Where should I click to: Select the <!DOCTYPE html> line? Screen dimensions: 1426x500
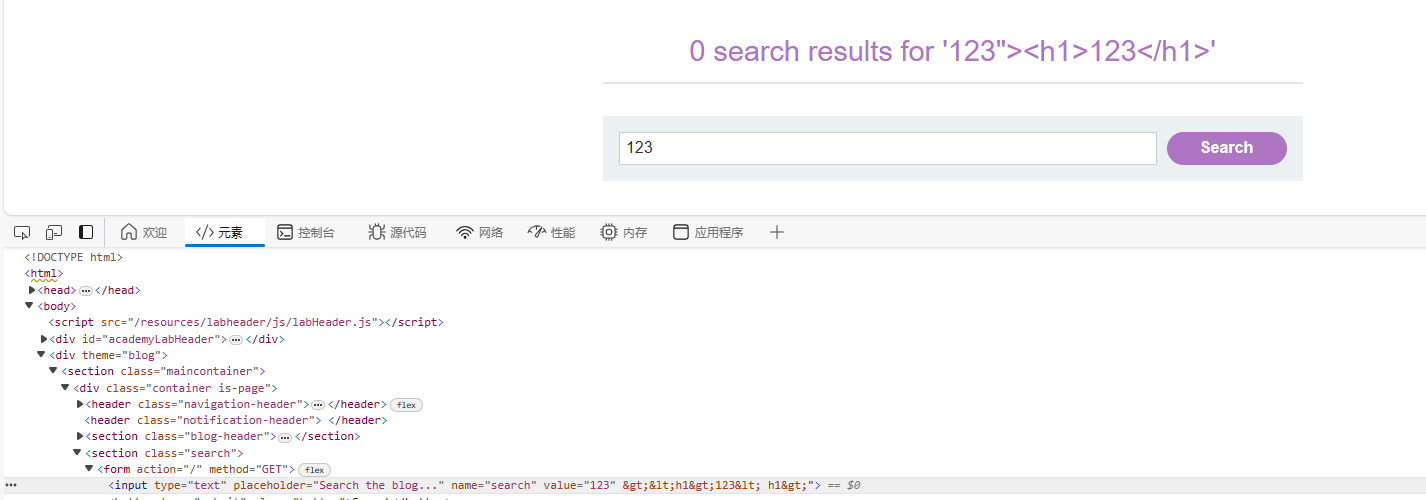[73, 257]
